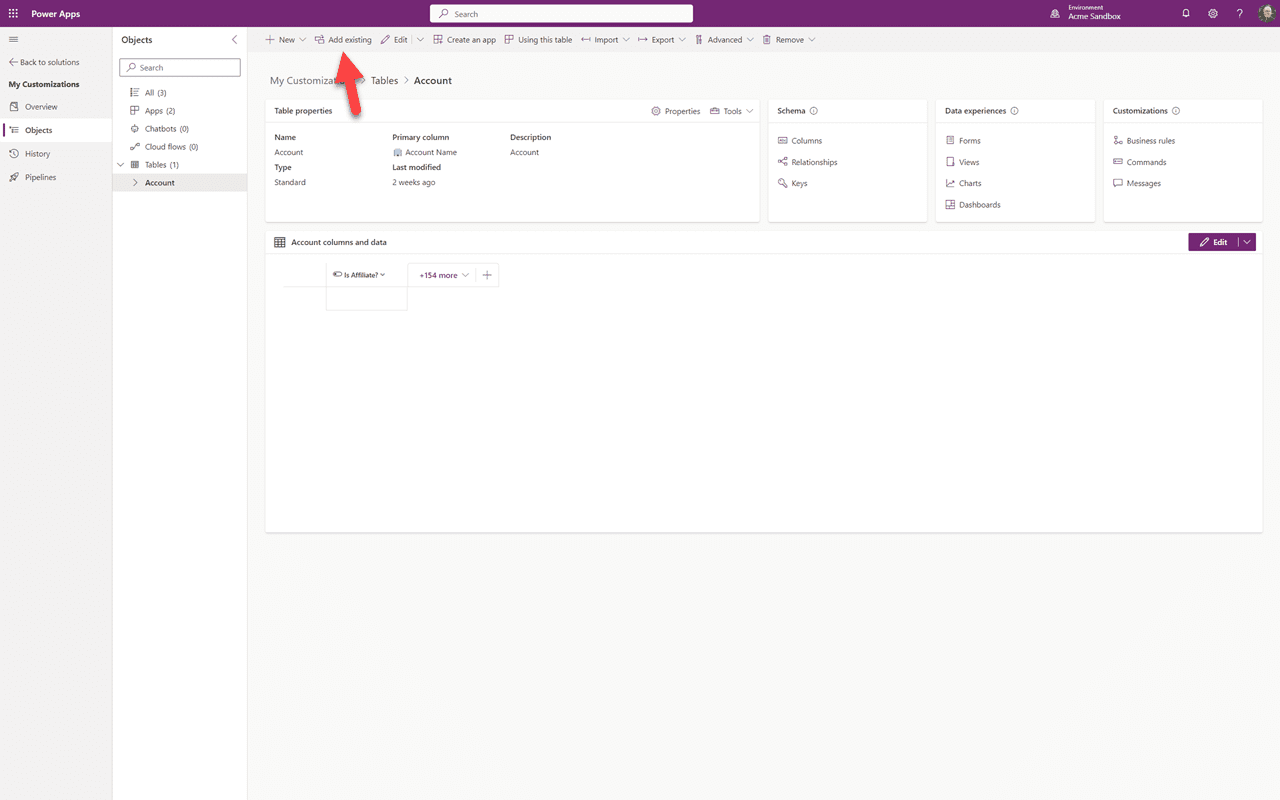Open Business rules under Customizations
The width and height of the screenshot is (1280, 800).
(1150, 141)
